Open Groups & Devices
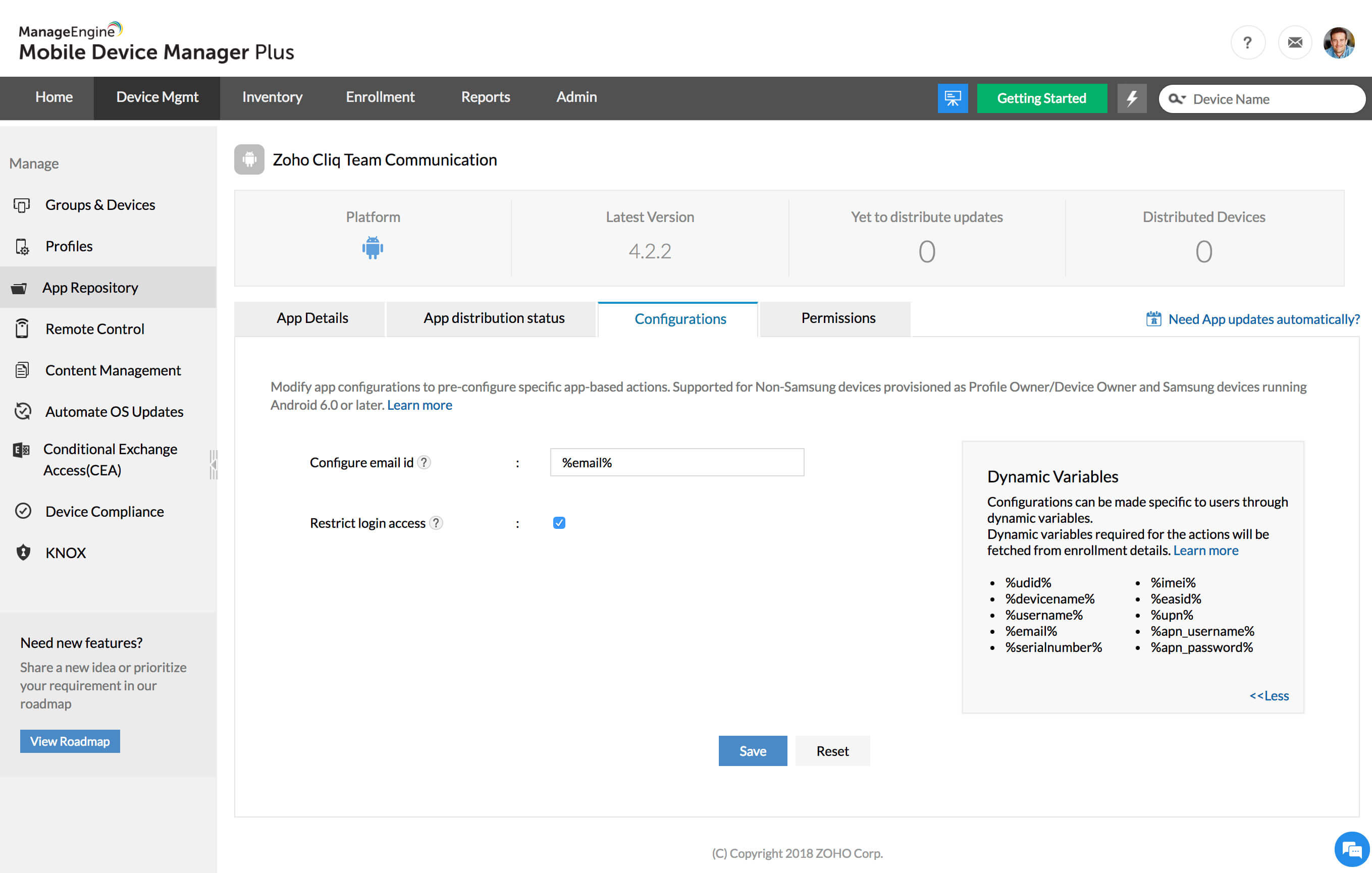The height and width of the screenshot is (873, 1372). (x=100, y=204)
